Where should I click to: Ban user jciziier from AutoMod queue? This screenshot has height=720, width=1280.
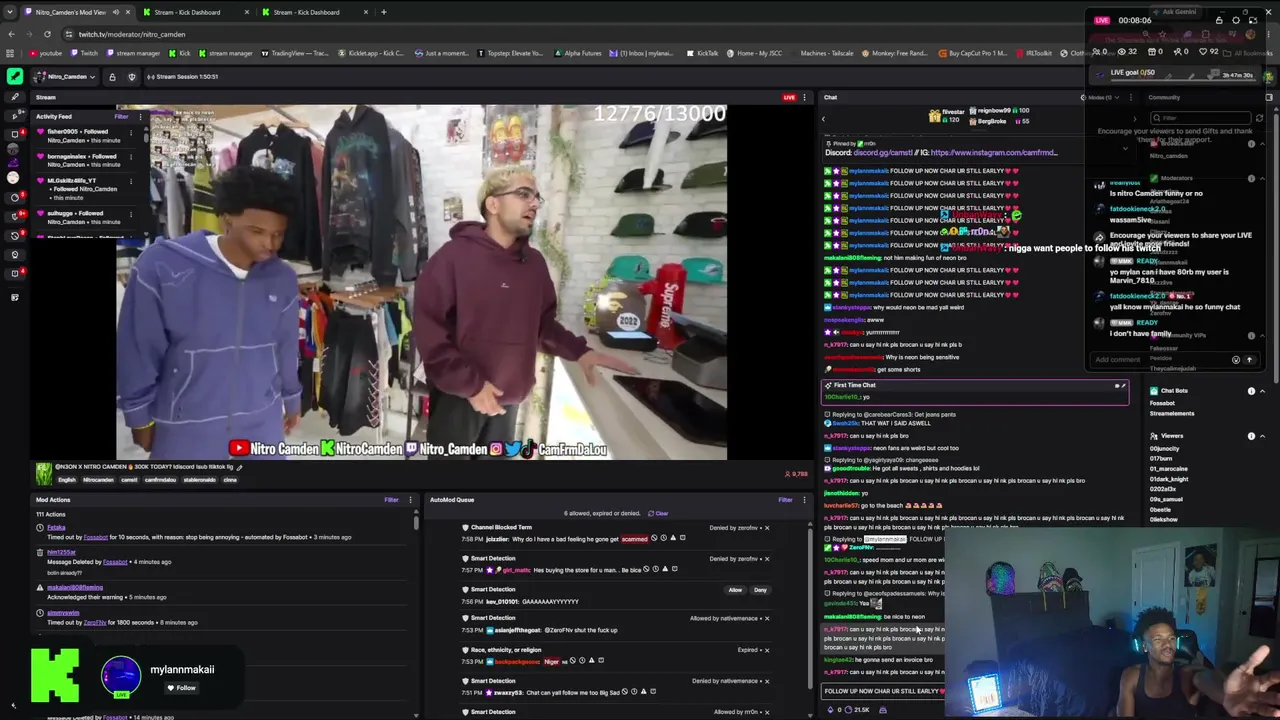(x=655, y=538)
